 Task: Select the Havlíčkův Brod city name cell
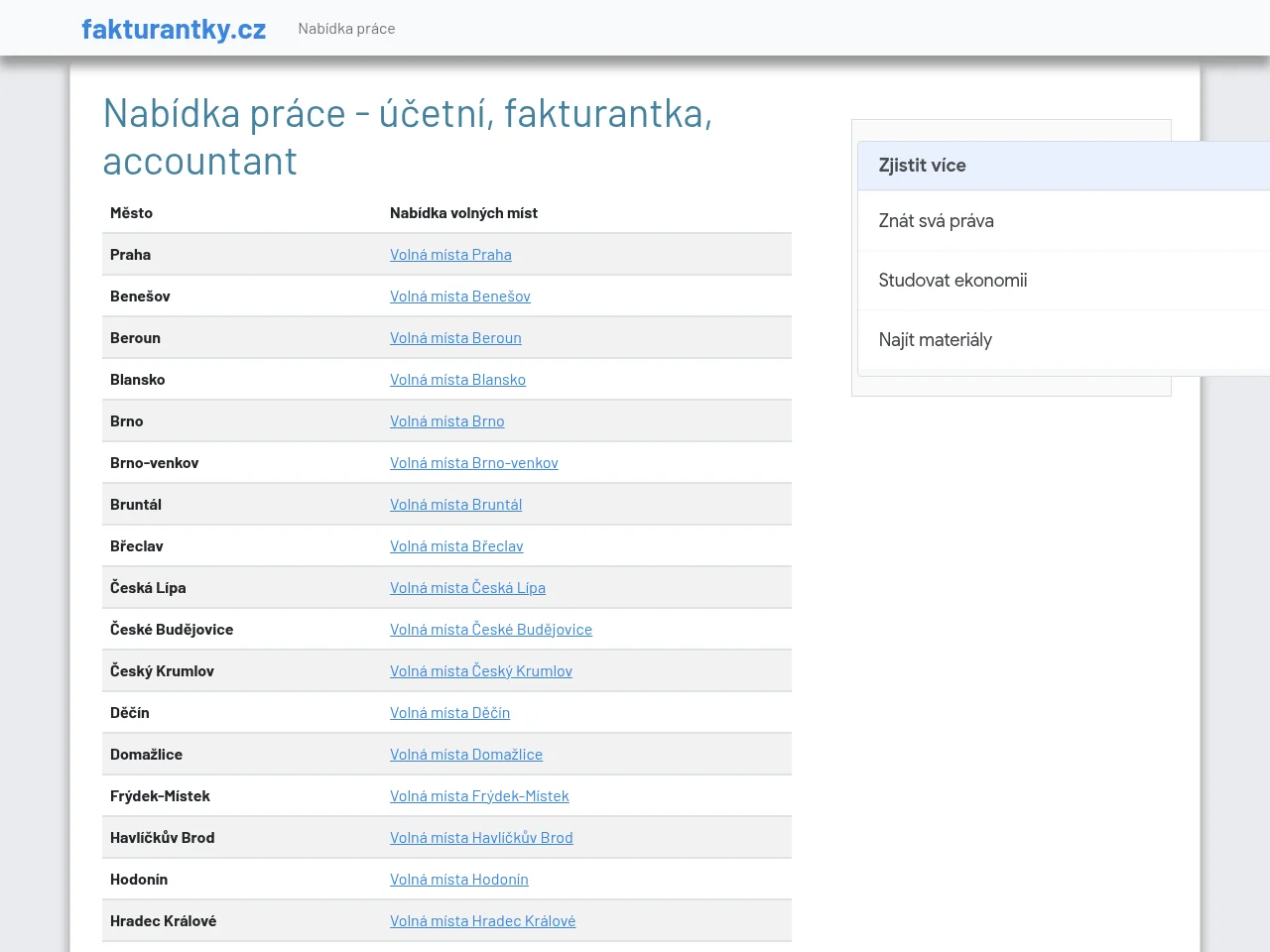coord(242,838)
